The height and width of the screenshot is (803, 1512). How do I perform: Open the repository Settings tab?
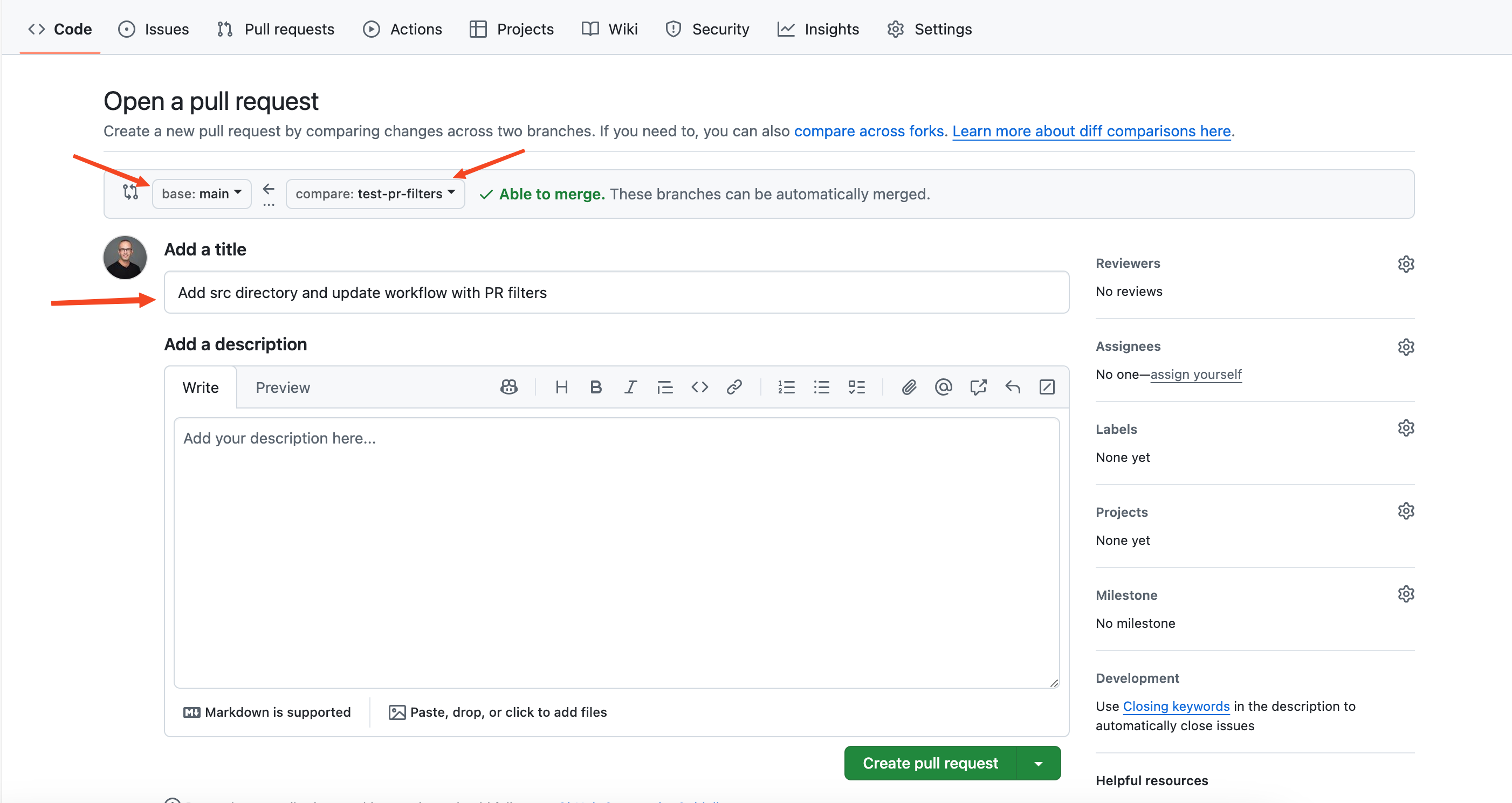930,29
